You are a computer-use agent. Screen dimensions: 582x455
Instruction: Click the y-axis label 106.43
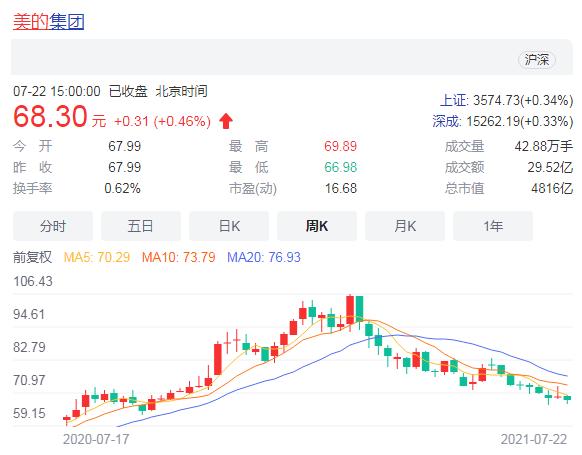tap(33, 281)
